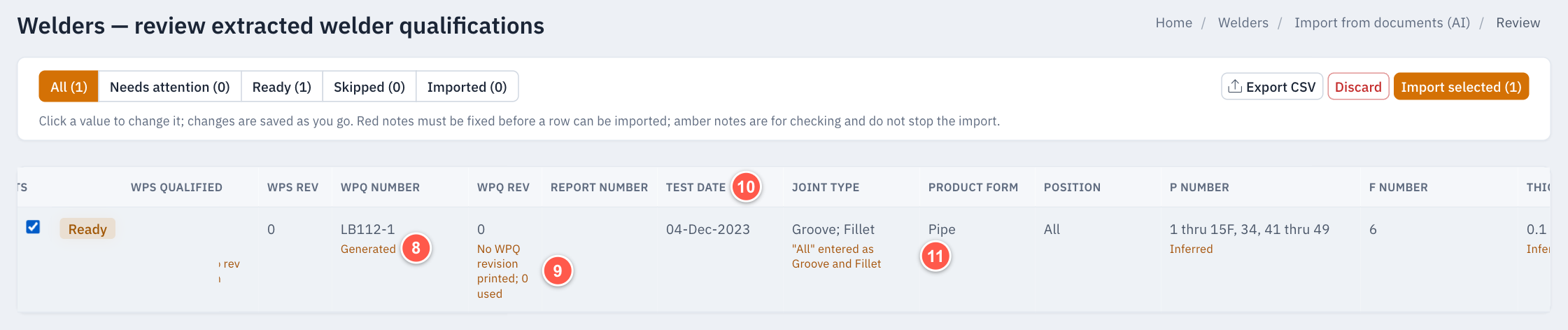Click the Import selected (1) button

coord(1461,87)
